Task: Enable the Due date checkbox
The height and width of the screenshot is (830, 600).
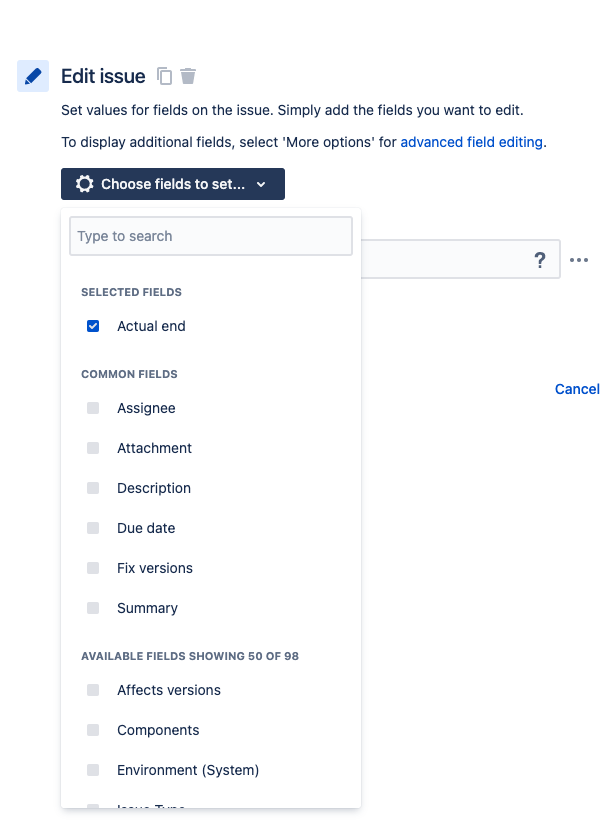Action: point(93,528)
